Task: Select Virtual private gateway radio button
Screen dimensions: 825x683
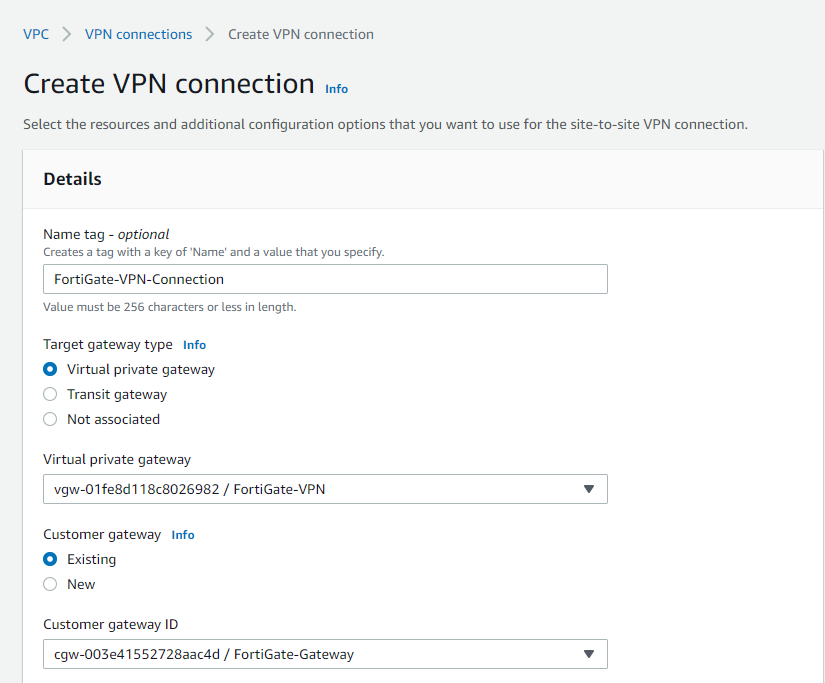Action: (50, 369)
